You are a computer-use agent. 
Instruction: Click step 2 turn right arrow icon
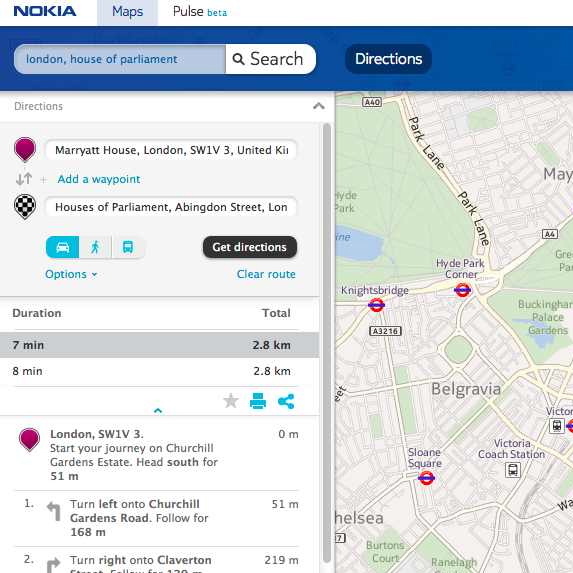(x=54, y=565)
